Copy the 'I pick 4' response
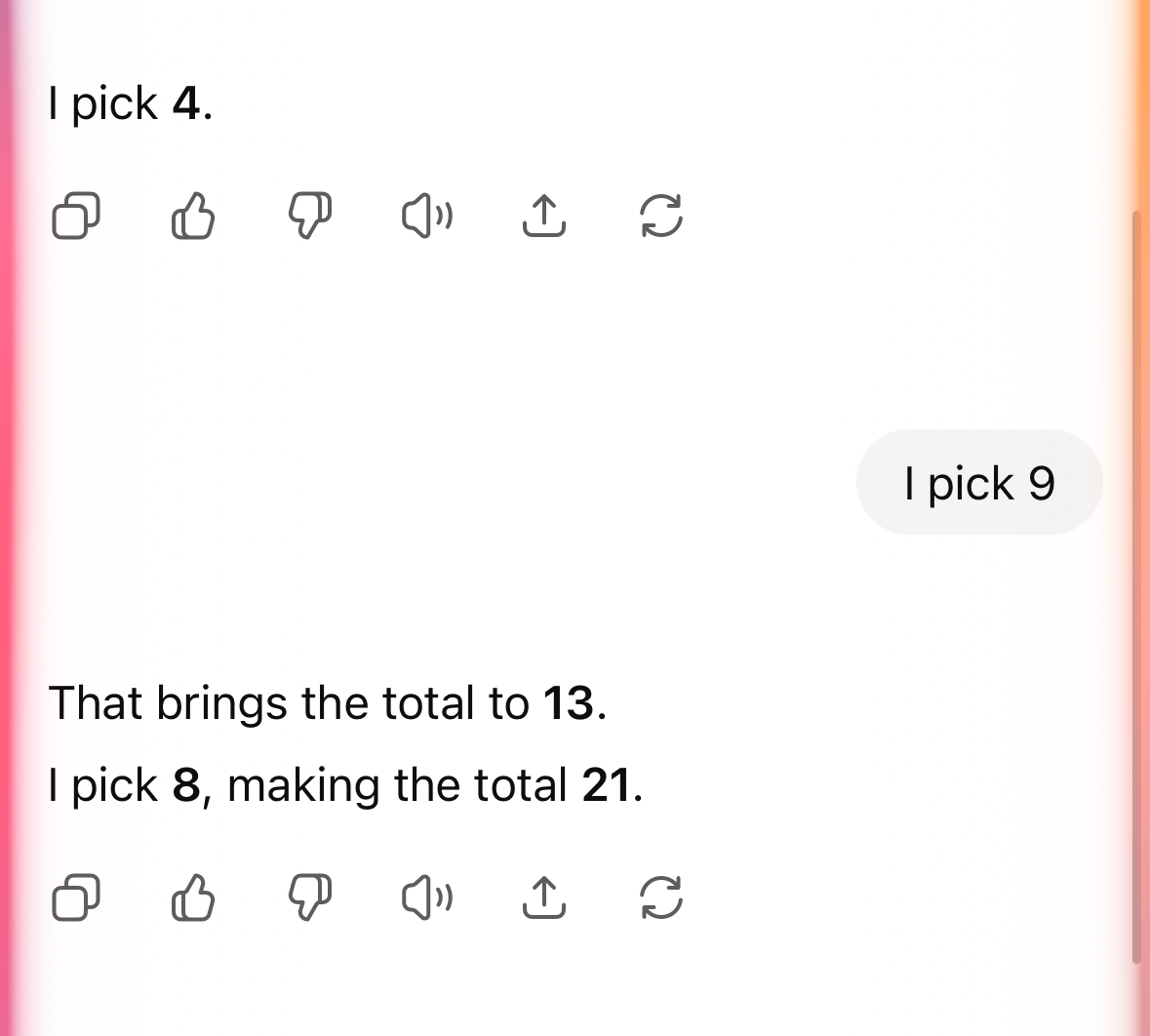The image size is (1150, 1036). 75,216
